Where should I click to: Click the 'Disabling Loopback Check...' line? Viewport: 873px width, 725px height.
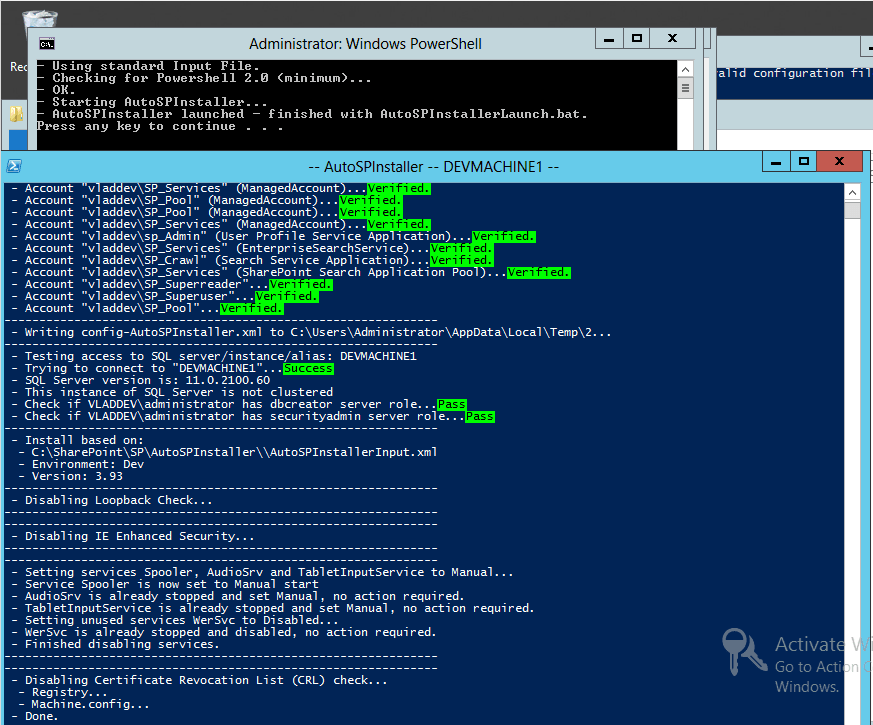pyautogui.click(x=112, y=501)
